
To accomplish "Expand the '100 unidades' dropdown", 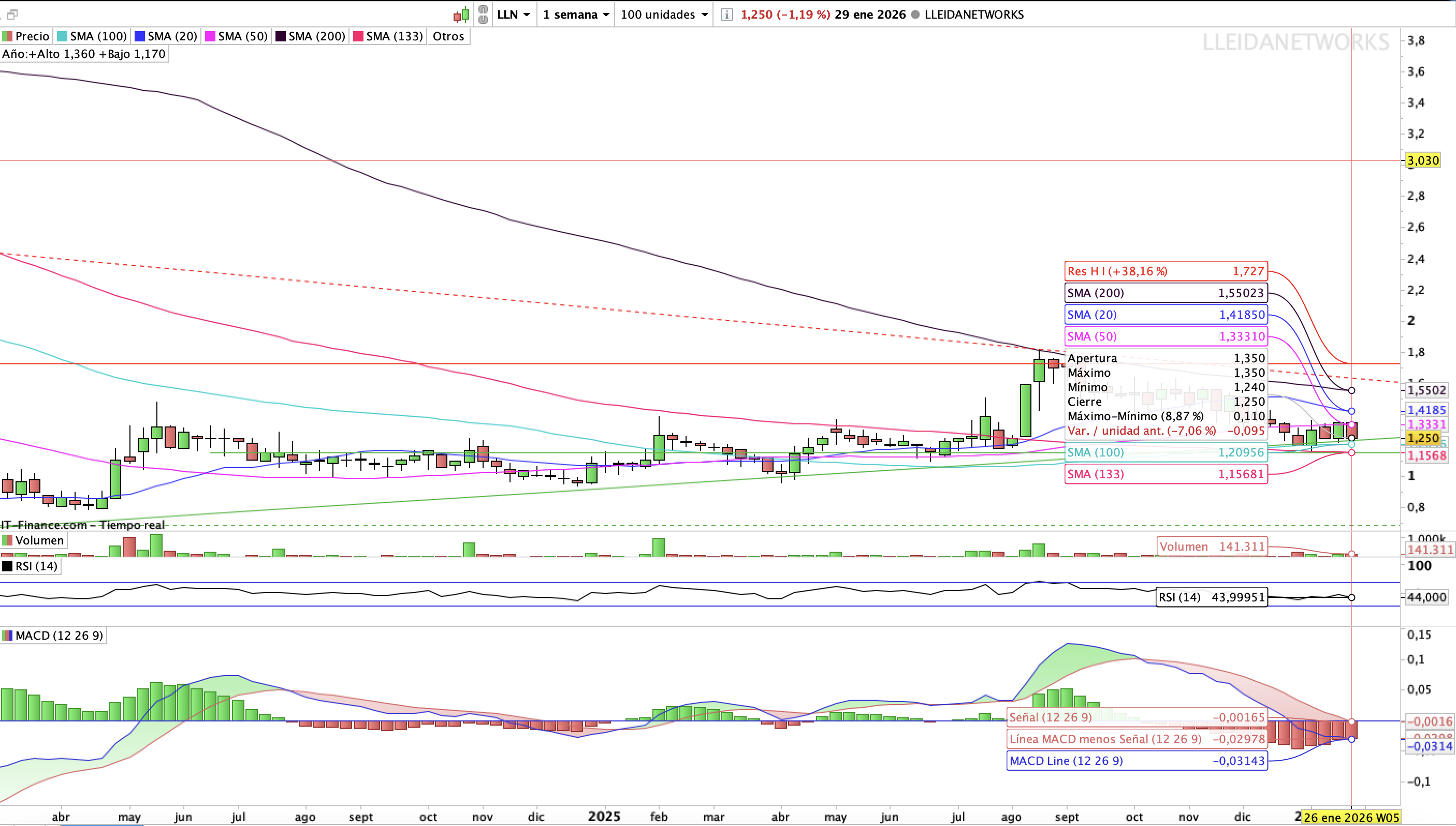I will click(x=664, y=14).
